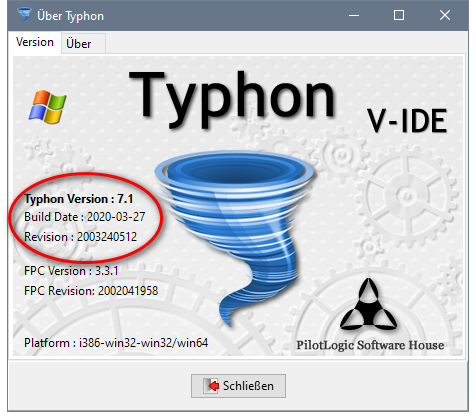Click the Revision 2003240512 line

click(80, 237)
